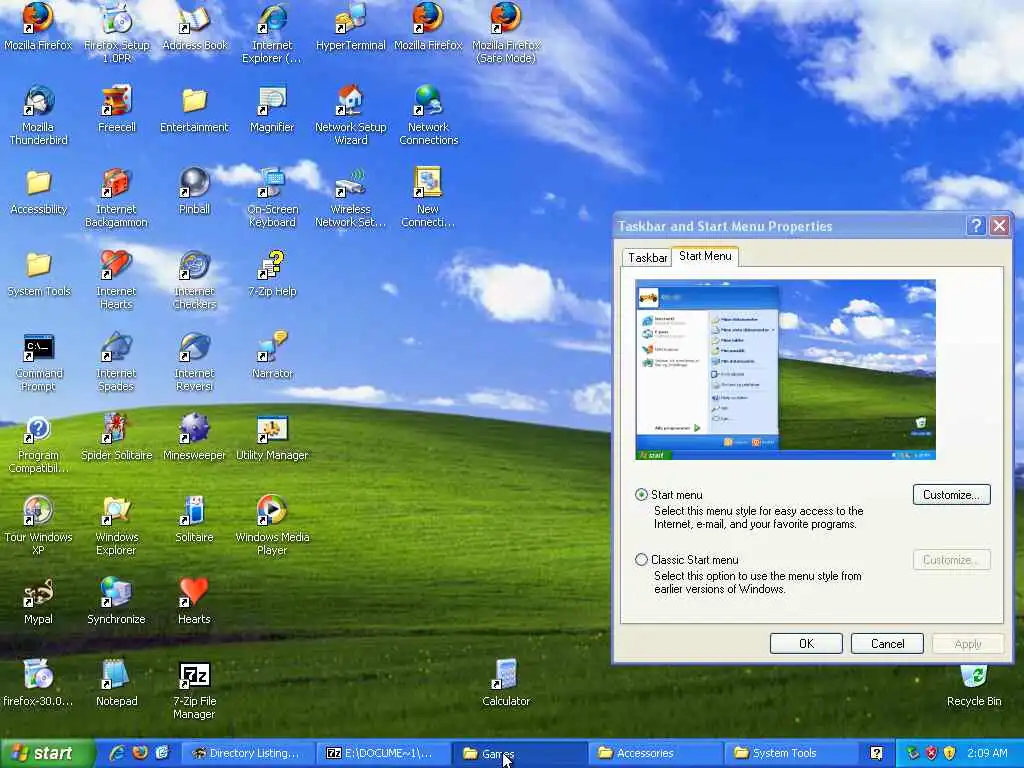Image resolution: width=1024 pixels, height=768 pixels.
Task: Launch Internet Backgammon from desktop
Action: [116, 197]
